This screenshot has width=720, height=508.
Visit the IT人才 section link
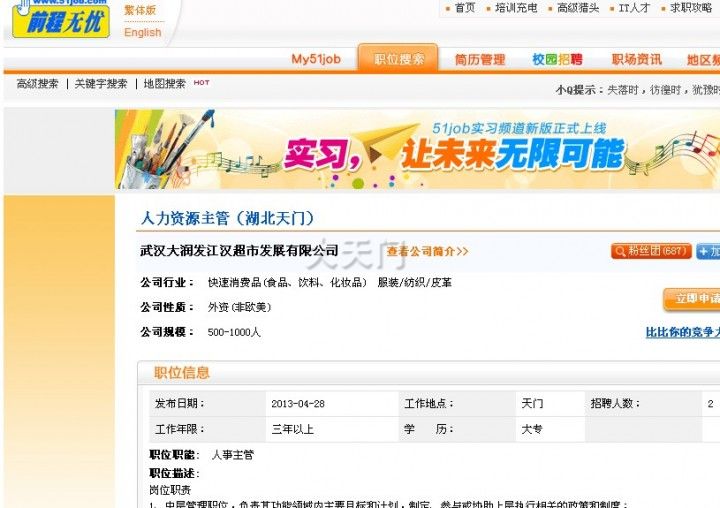634,8
